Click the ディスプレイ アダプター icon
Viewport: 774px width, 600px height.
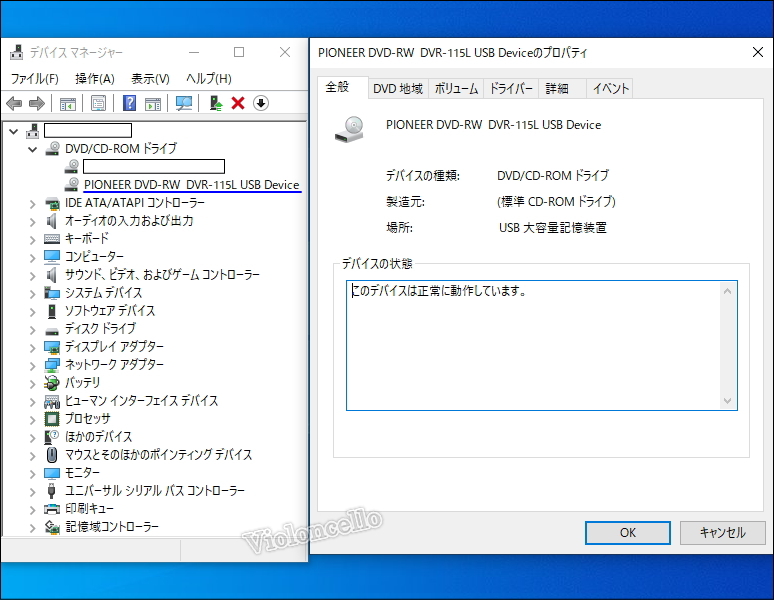52,347
